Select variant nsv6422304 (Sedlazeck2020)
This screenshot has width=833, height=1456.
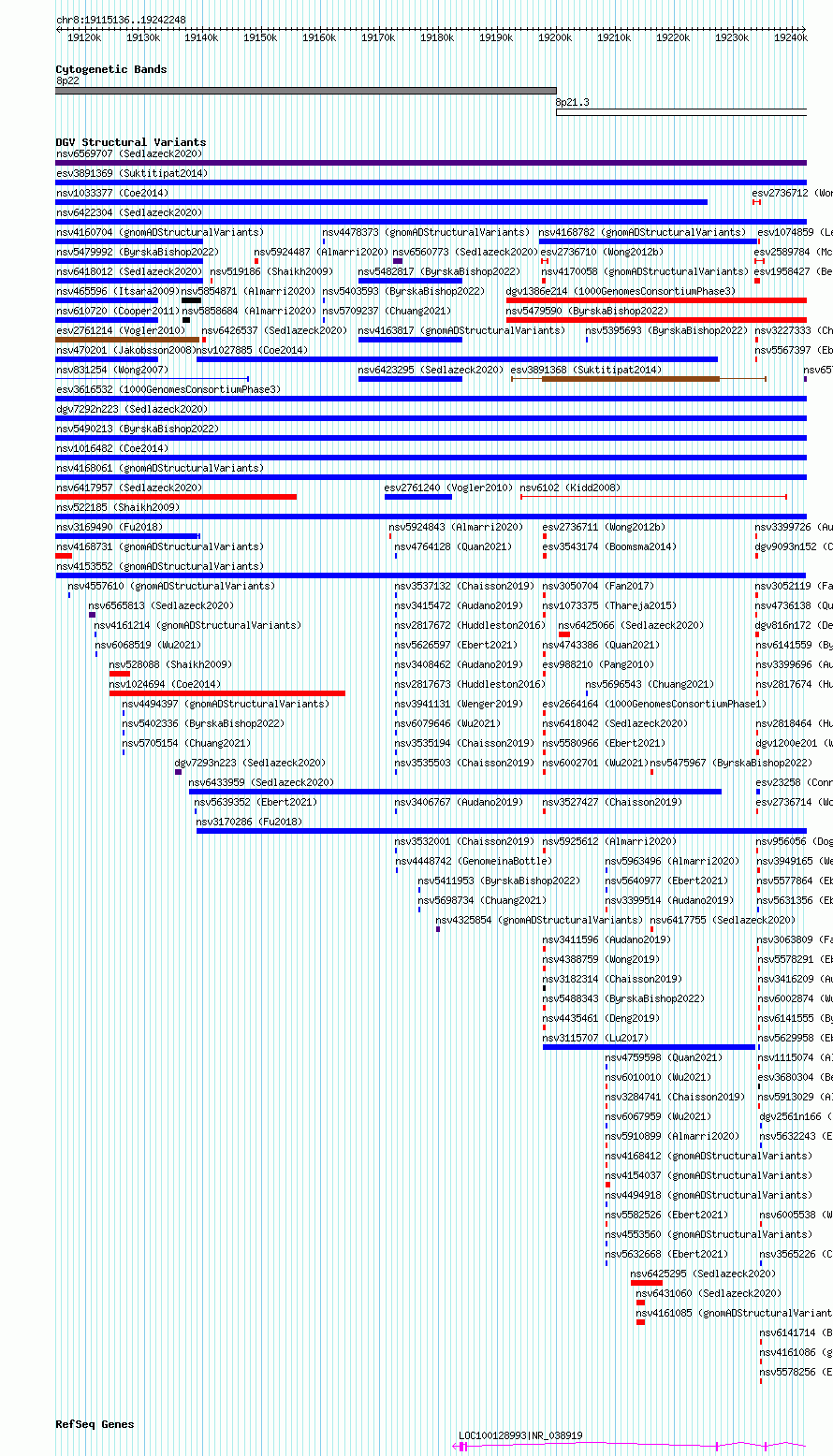(129, 212)
